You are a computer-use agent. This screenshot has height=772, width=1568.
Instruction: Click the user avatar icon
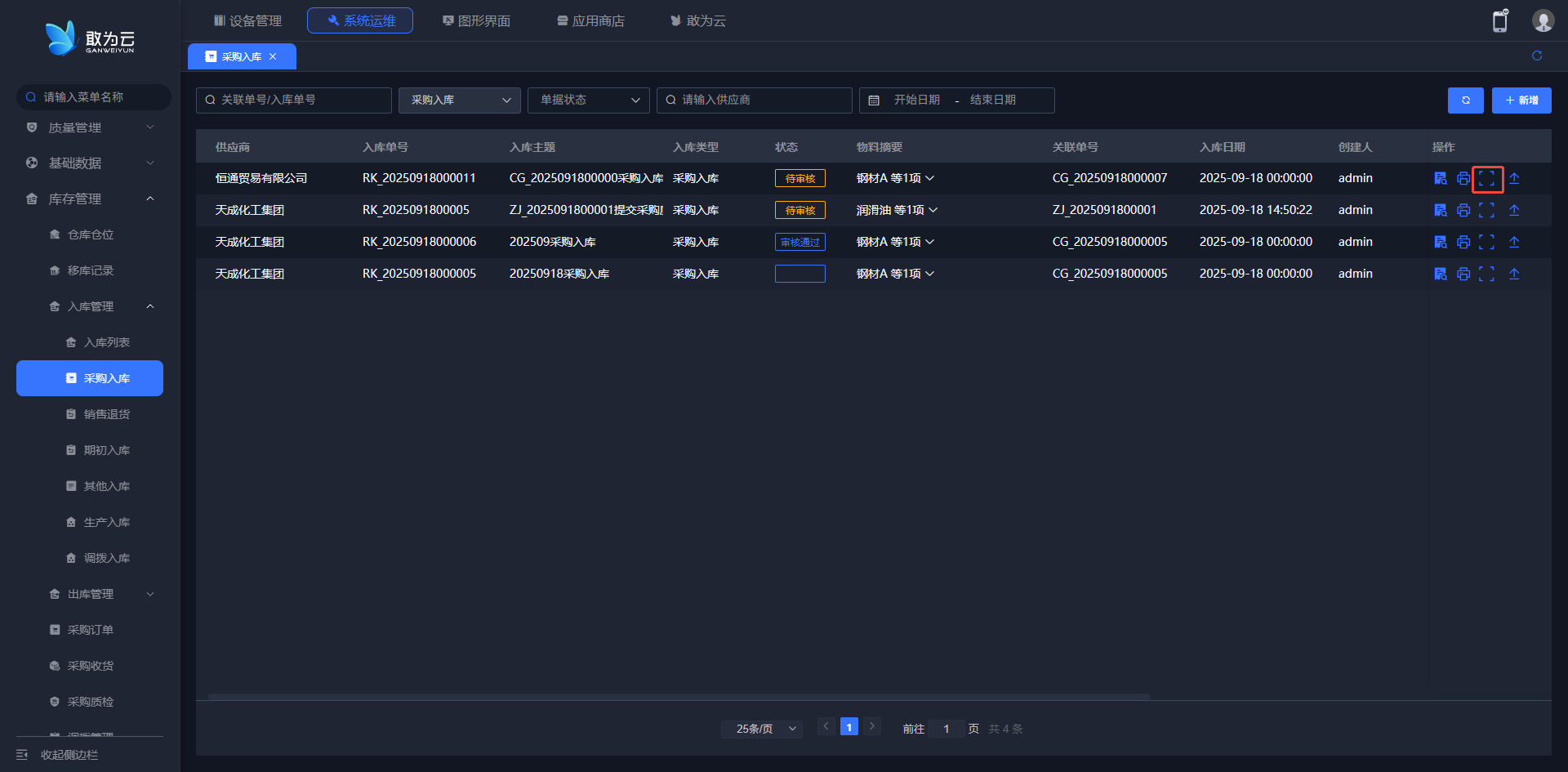[x=1542, y=21]
